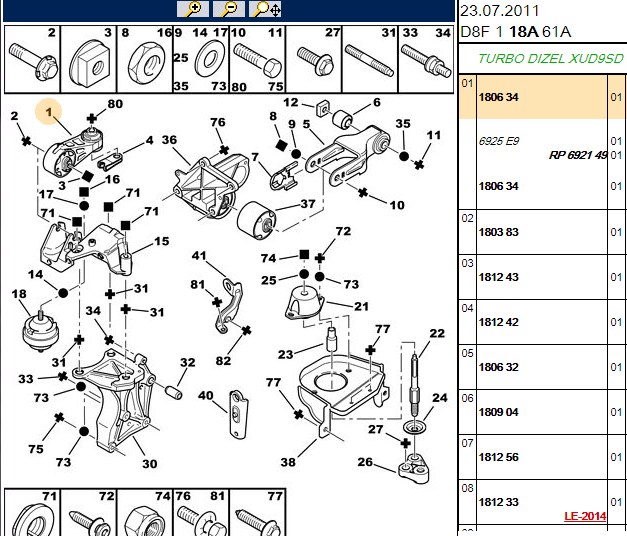The width and height of the screenshot is (627, 536).
Task: Select the zoom and pan magnifier tool
Action: 265,8
